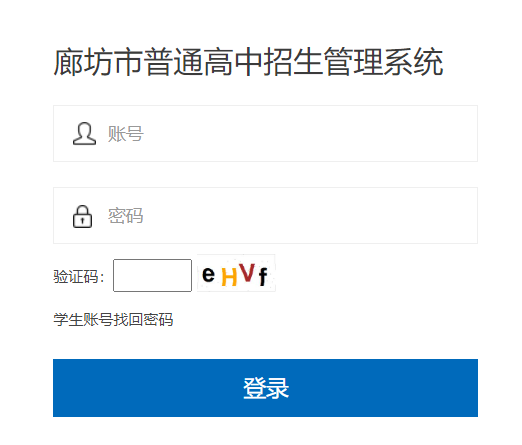The image size is (522, 445).
Task: Focus the 验证码 captcha text box
Action: click(x=152, y=275)
